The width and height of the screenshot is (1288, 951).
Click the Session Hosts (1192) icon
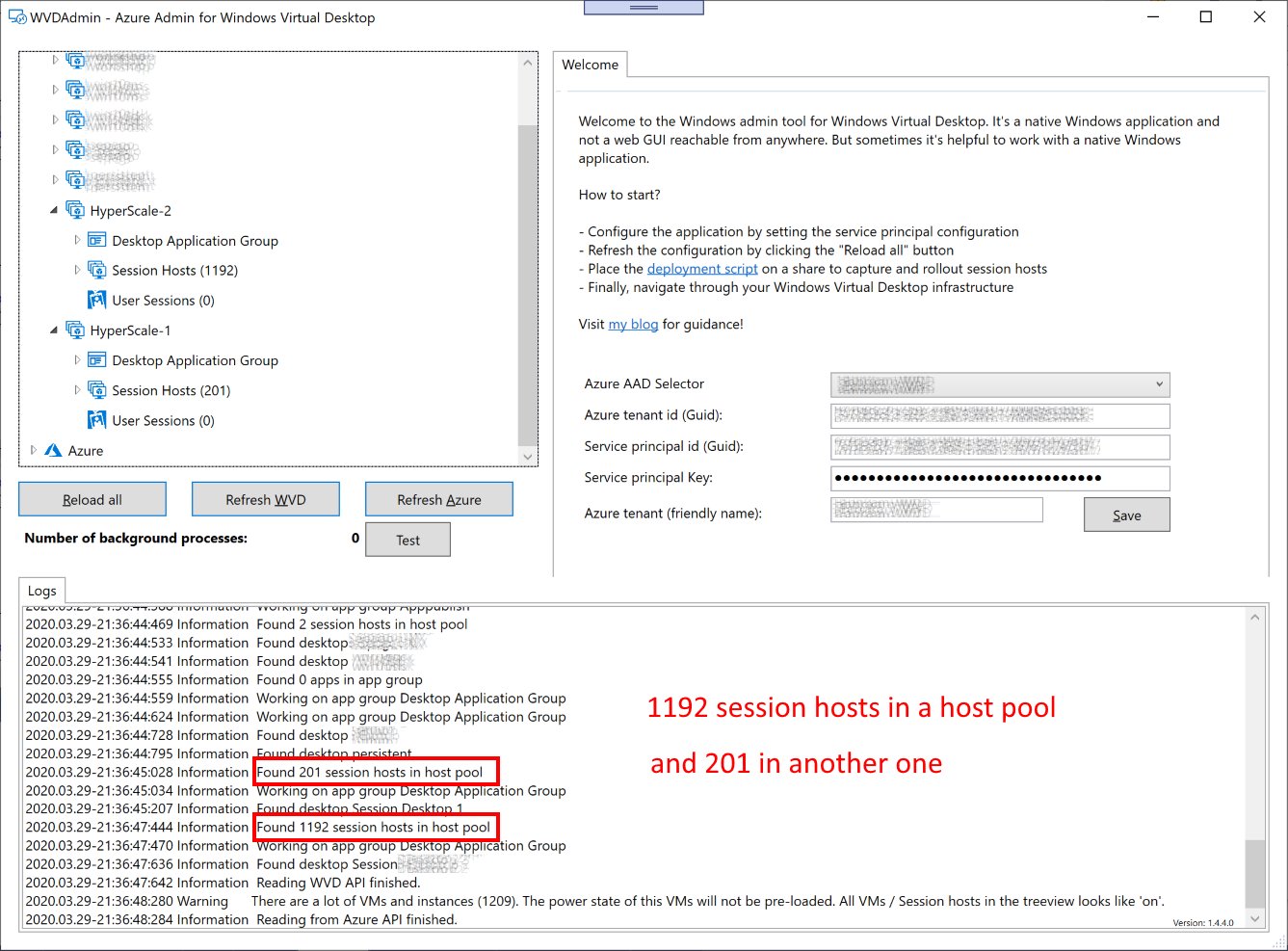click(x=96, y=270)
